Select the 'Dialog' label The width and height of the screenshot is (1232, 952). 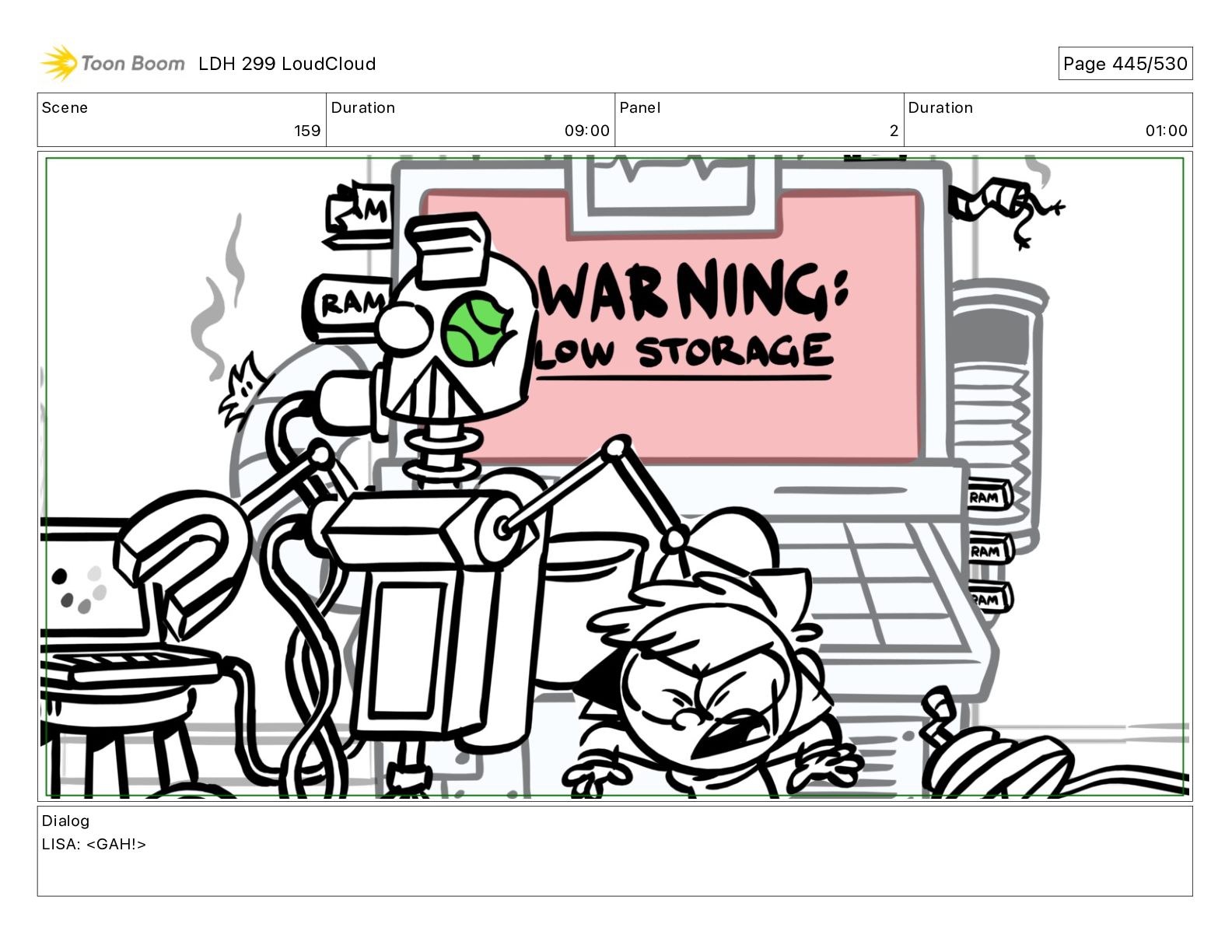(65, 821)
